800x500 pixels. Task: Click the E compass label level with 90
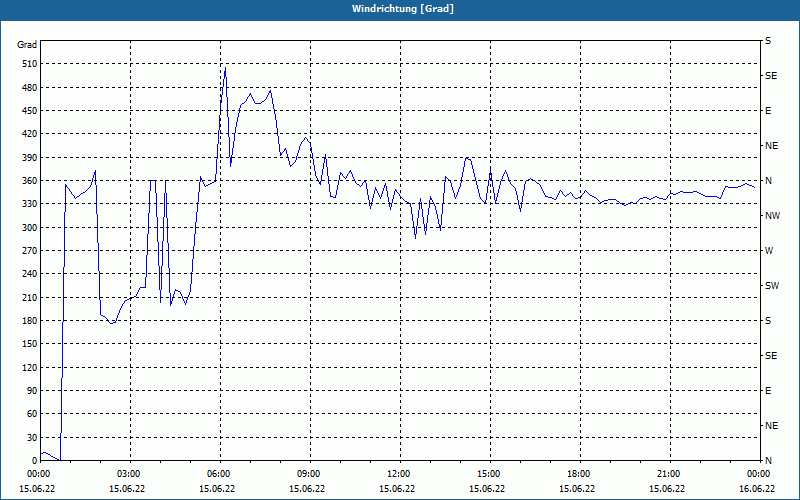pos(768,391)
